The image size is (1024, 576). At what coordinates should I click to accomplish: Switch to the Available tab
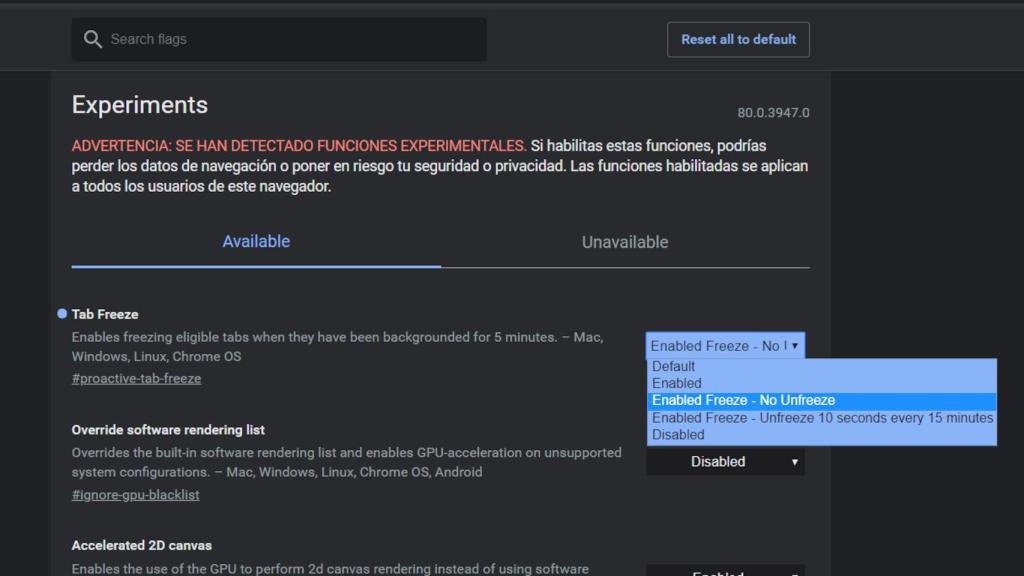(256, 242)
